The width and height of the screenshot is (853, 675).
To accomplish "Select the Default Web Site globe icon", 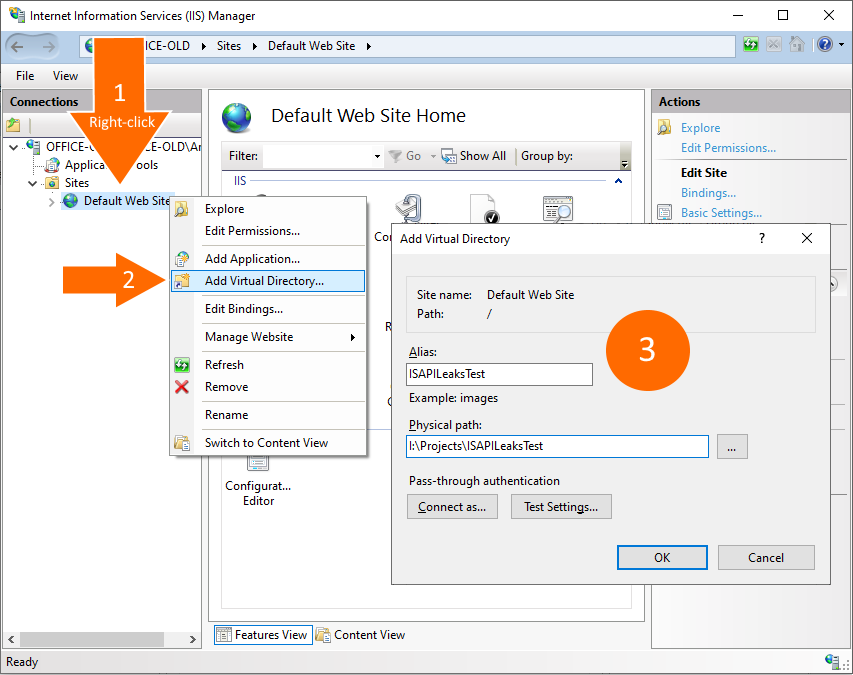I will tap(69, 200).
